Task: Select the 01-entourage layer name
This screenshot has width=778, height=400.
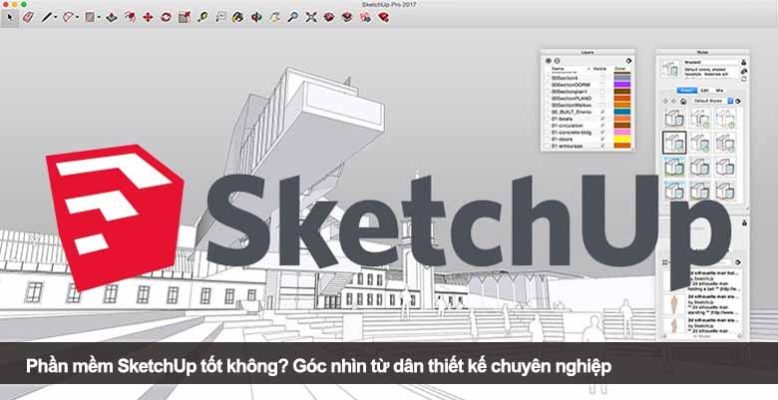Action: click(567, 146)
